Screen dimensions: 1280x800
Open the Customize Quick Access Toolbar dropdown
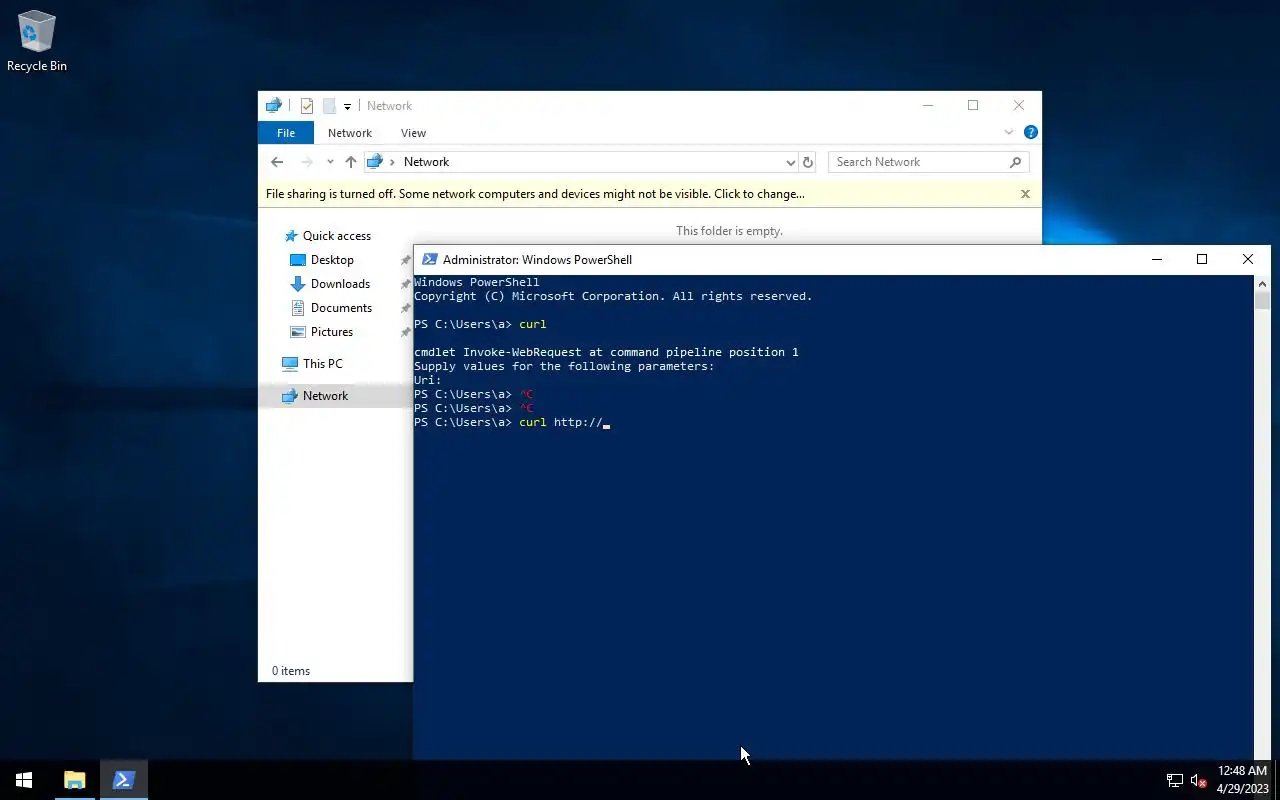pyautogui.click(x=347, y=106)
